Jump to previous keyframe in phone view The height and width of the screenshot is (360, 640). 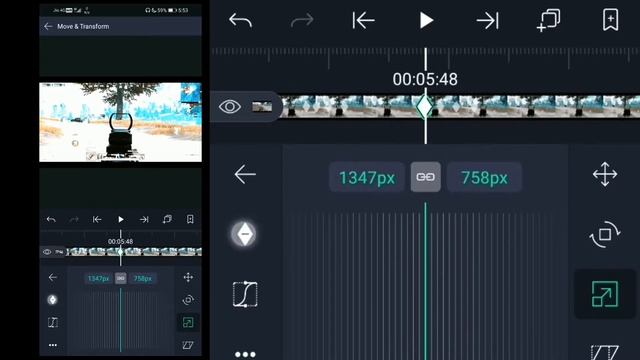[x=97, y=220]
